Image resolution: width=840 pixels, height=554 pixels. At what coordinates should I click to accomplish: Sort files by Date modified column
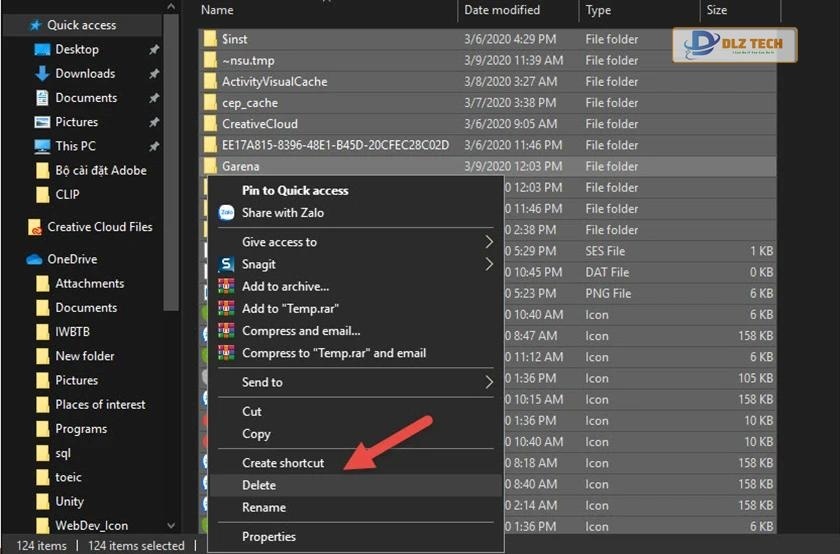502,10
